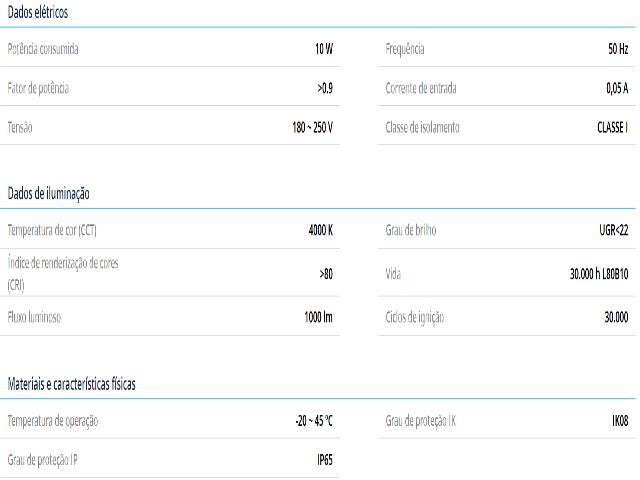640x480 pixels.
Task: Click the IK08 impact rating value
Action: pos(620,421)
